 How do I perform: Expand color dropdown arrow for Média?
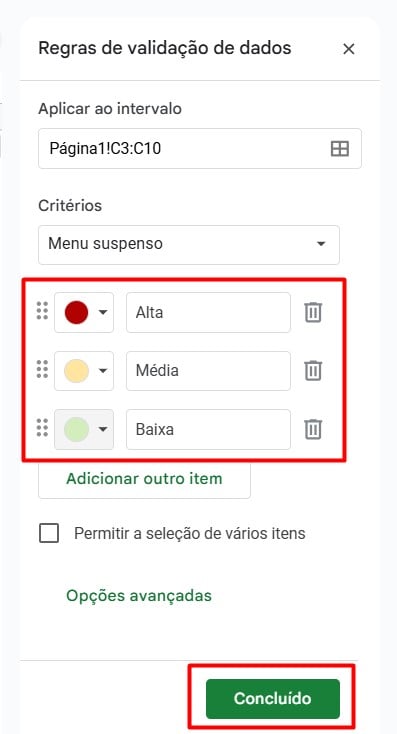click(x=103, y=371)
